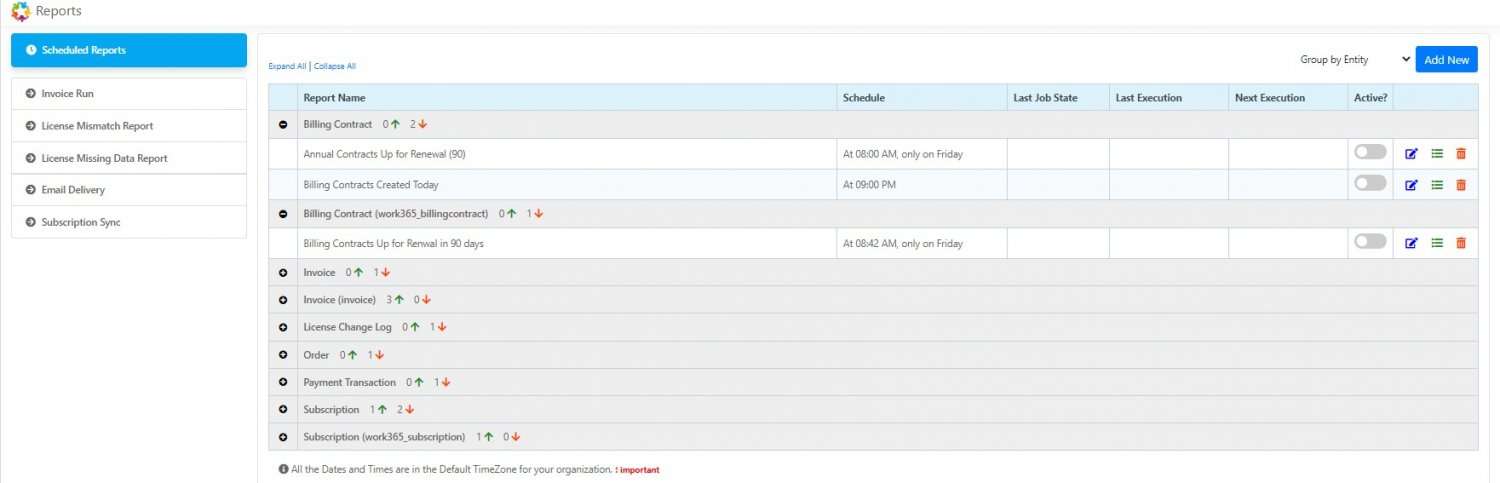Open Email Delivery in sidebar
This screenshot has height=483, width=1500.
click(x=129, y=190)
